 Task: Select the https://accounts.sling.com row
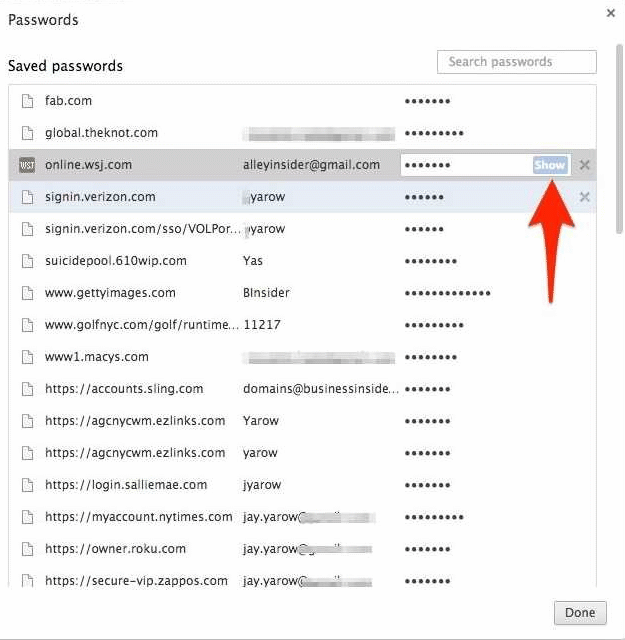tap(124, 389)
